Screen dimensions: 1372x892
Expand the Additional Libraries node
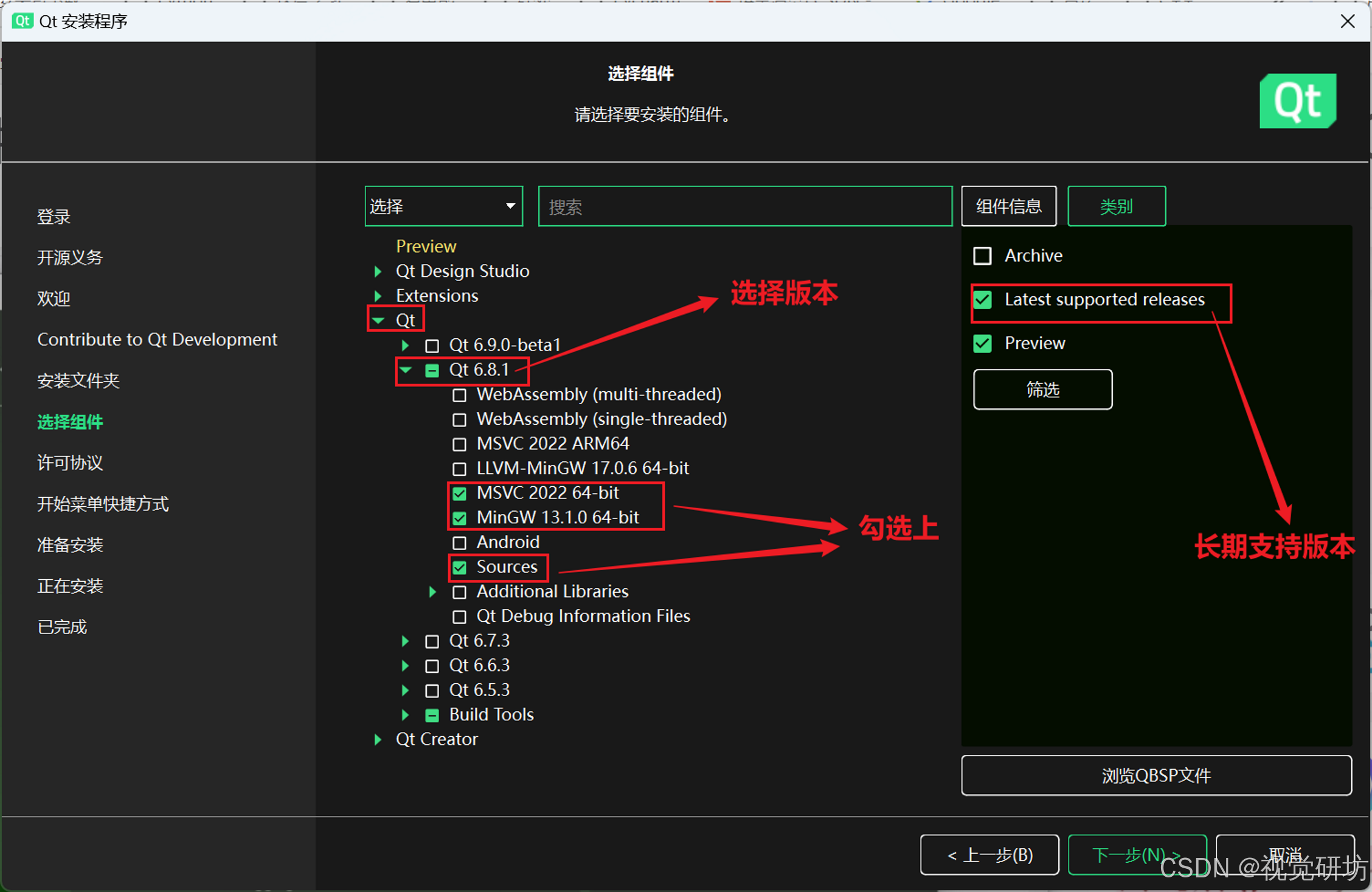click(x=432, y=591)
